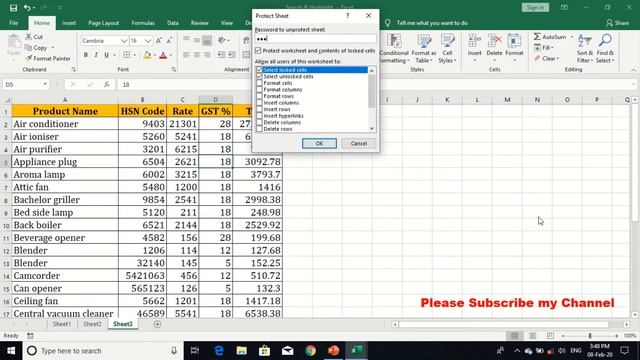Viewport: 640px width, 360px height.
Task: Open Conditional Formatting menu
Action: pyautogui.click(x=394, y=48)
